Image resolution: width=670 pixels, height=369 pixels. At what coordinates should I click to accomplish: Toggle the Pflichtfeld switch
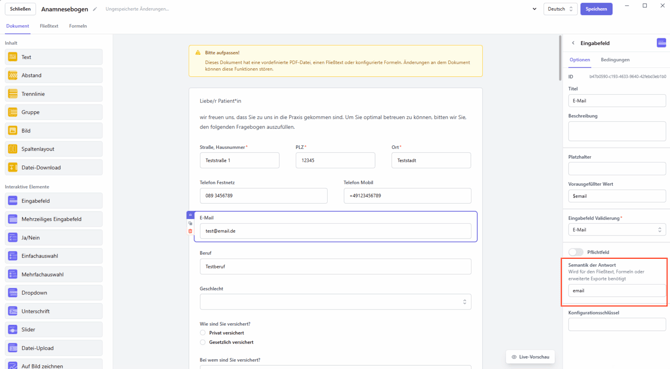576,252
